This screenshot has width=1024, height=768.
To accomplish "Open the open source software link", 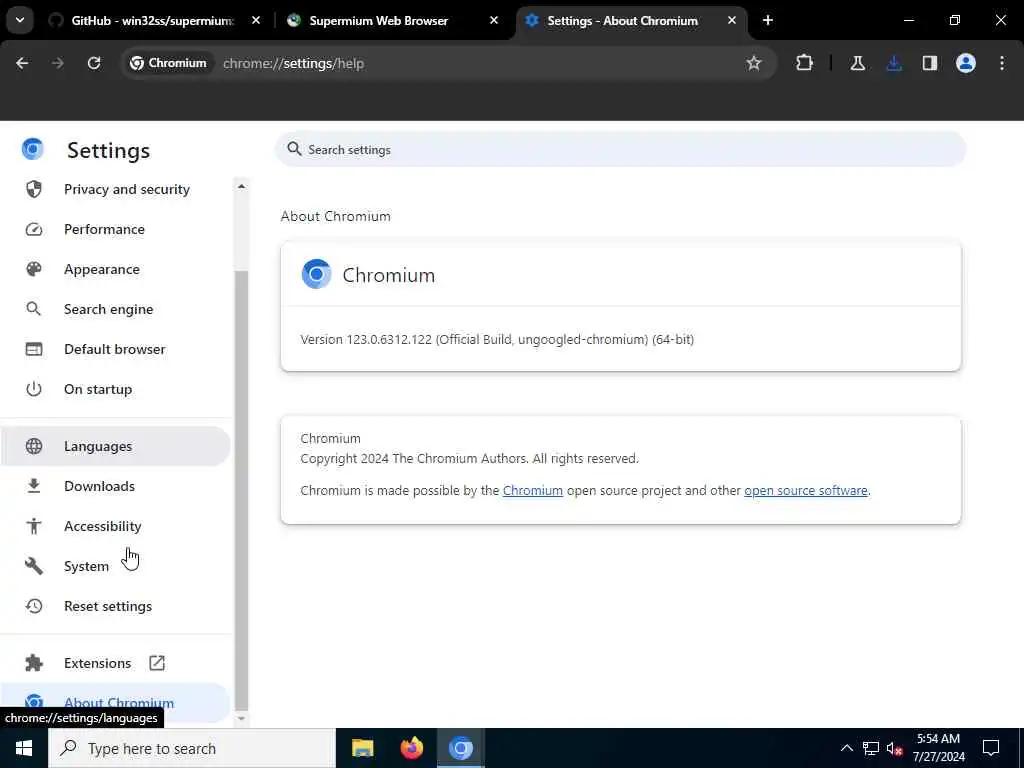I will 806,490.
